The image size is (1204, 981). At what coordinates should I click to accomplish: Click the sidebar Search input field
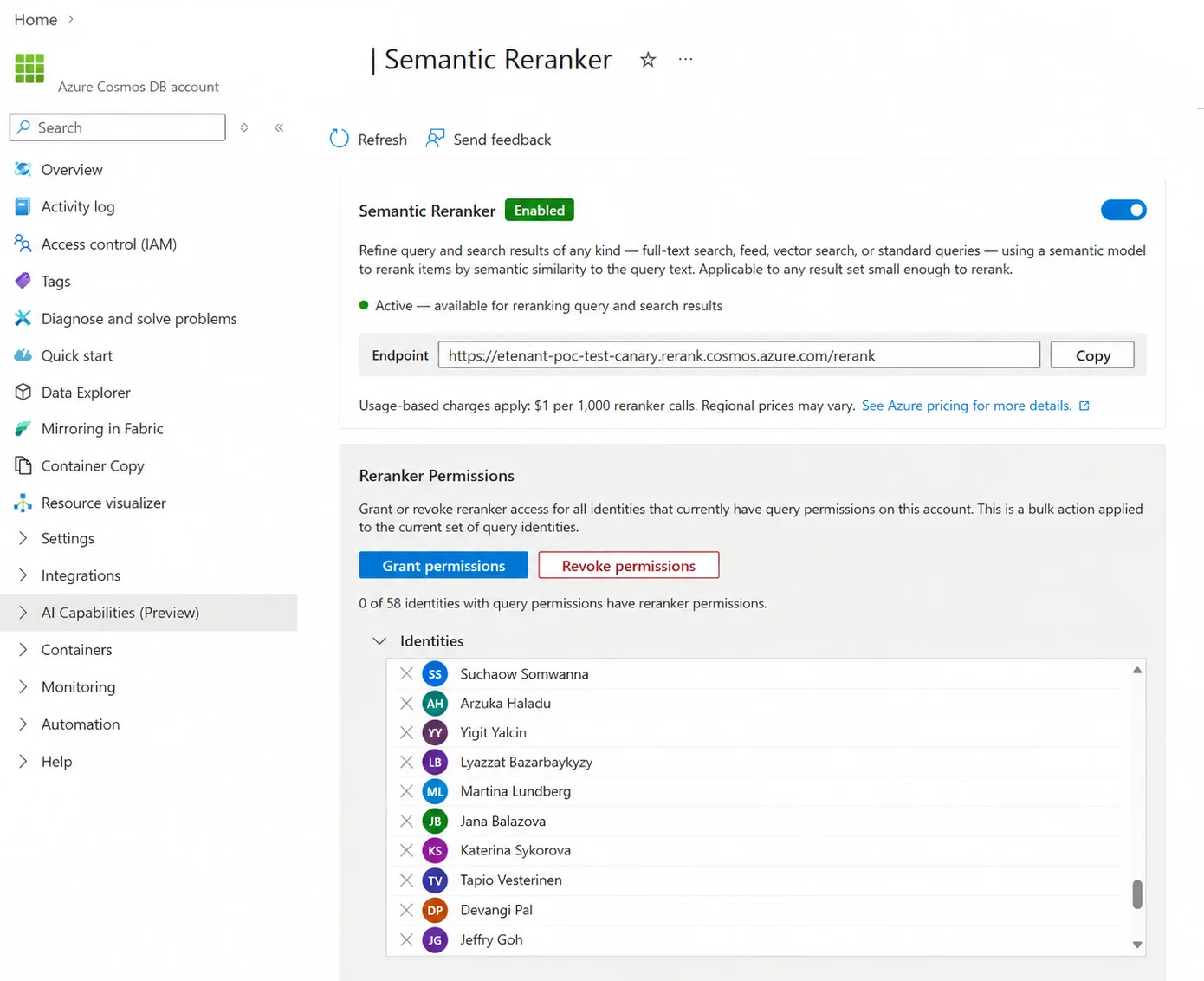click(118, 127)
